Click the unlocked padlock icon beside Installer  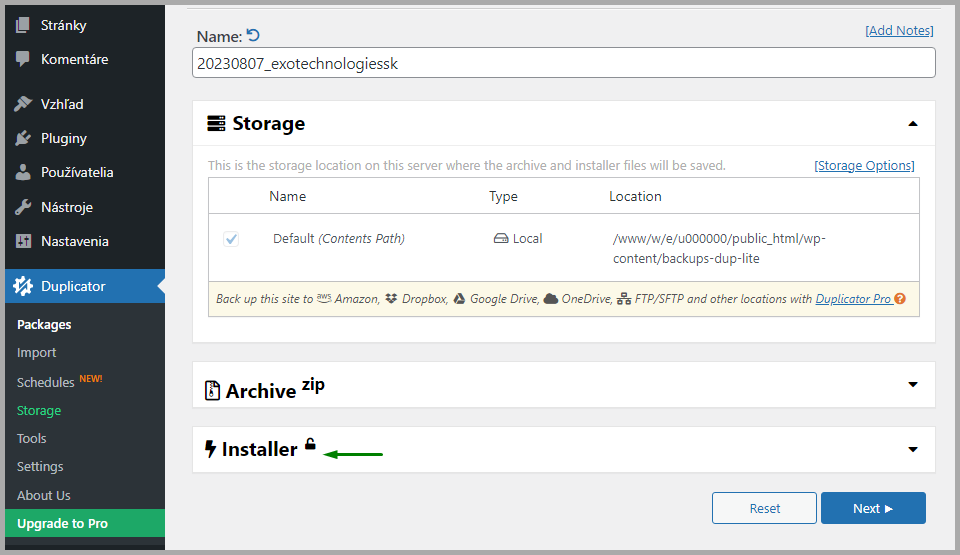coord(310,444)
